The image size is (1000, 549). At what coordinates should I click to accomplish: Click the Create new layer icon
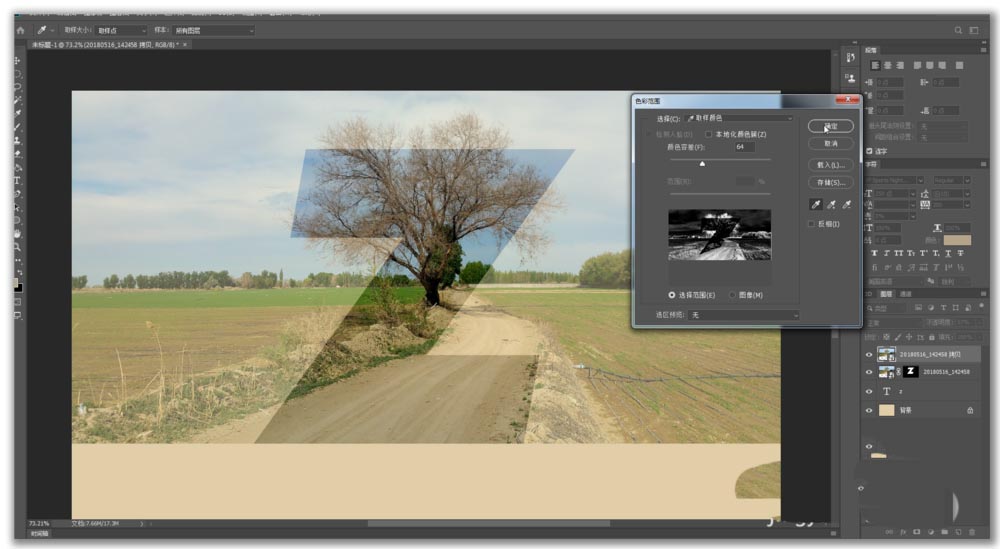point(959,532)
